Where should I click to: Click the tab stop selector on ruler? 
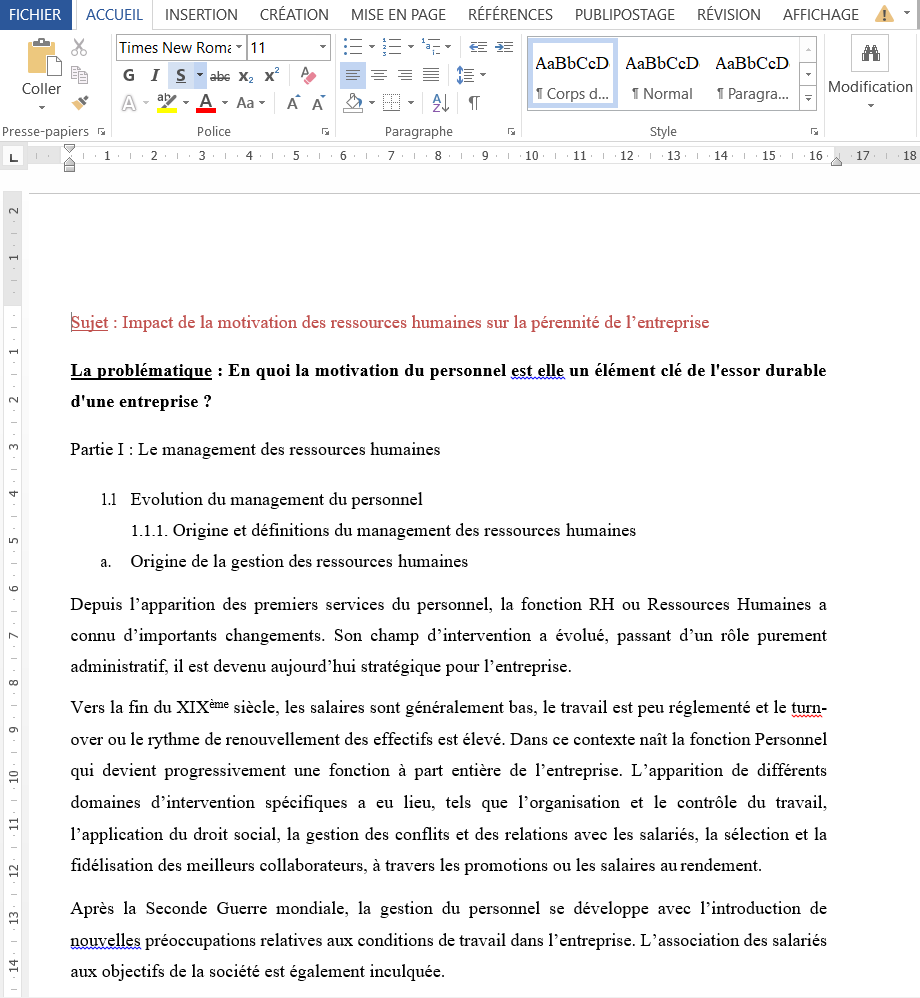click(13, 157)
